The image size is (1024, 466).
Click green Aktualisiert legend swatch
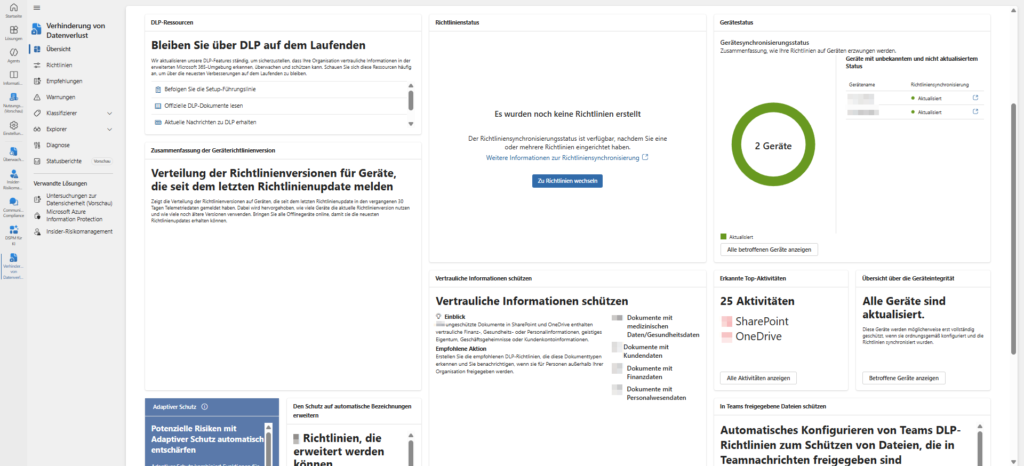point(723,237)
